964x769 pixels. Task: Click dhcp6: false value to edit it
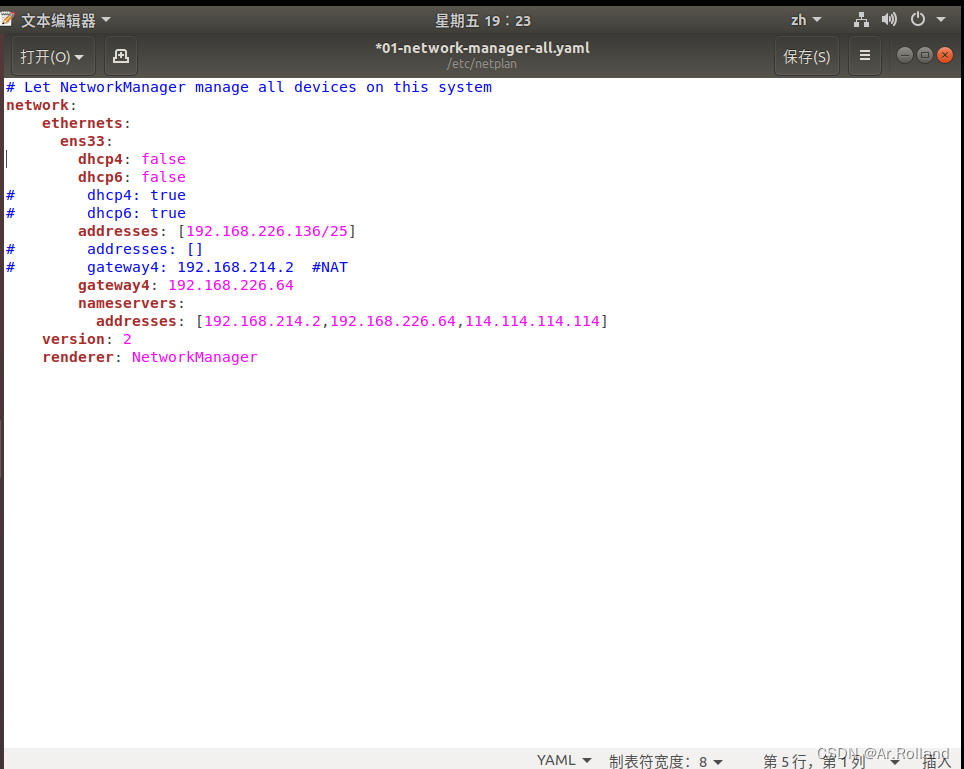click(x=163, y=176)
